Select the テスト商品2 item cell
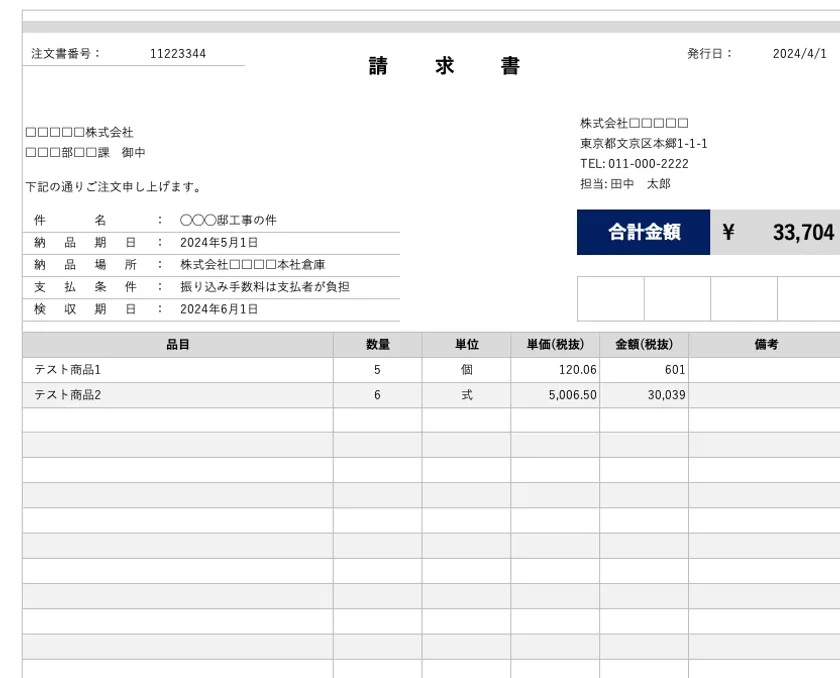840x678 pixels. [178, 395]
